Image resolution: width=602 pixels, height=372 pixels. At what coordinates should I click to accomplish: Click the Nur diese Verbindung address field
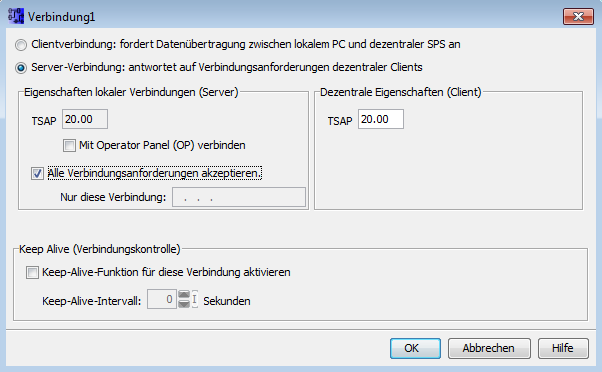tap(239, 197)
